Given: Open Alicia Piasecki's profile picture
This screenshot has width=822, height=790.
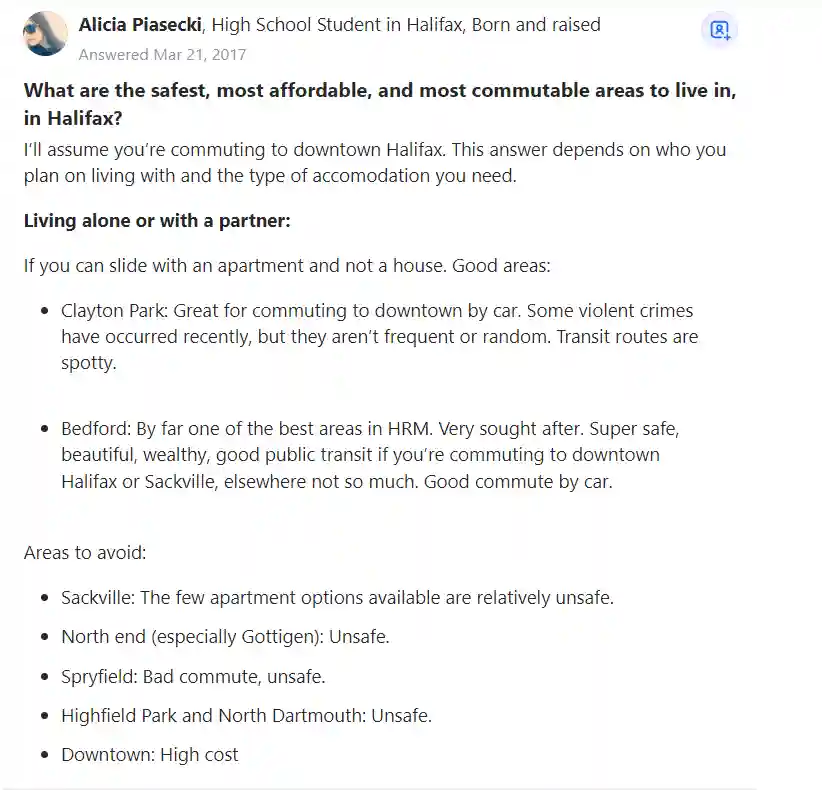Looking at the screenshot, I should (45, 33).
